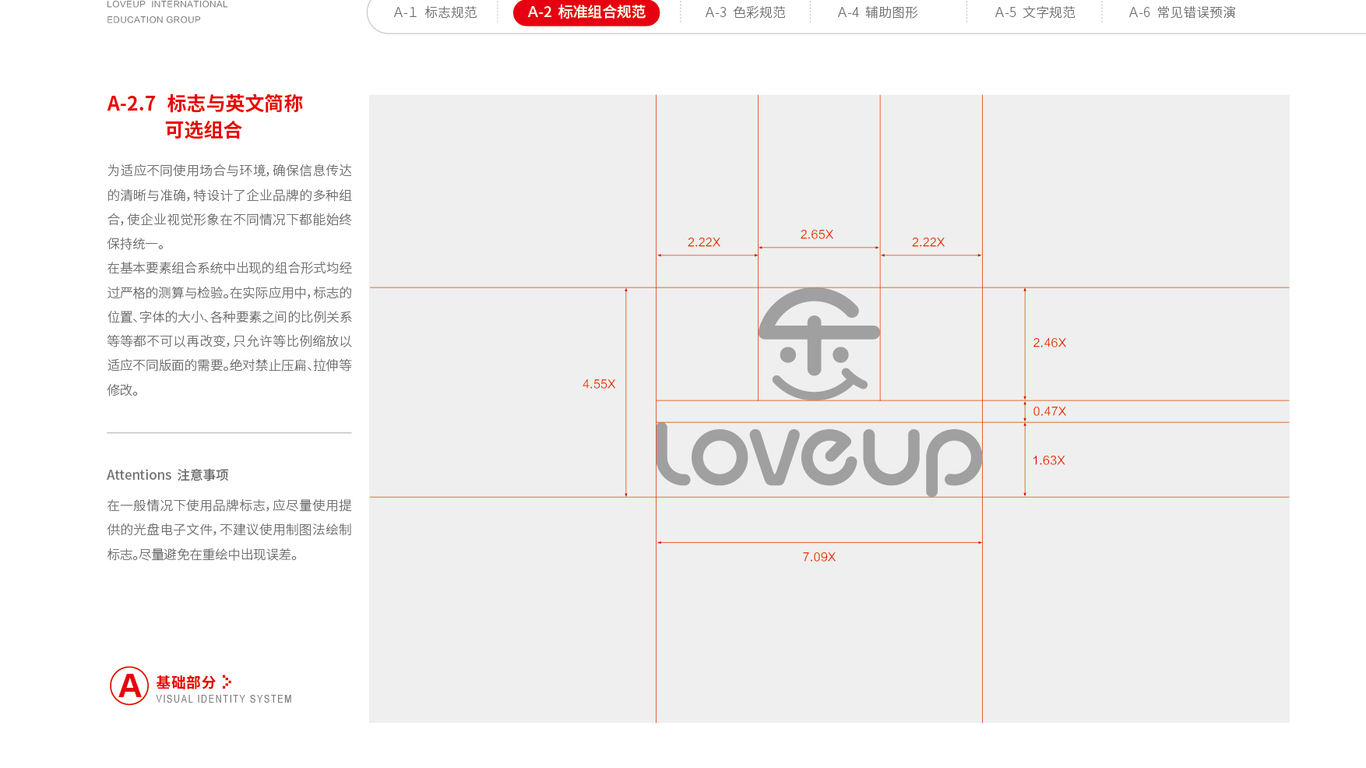Select the 2.65X width dimension label
The height and width of the screenshot is (768, 1366).
[817, 235]
